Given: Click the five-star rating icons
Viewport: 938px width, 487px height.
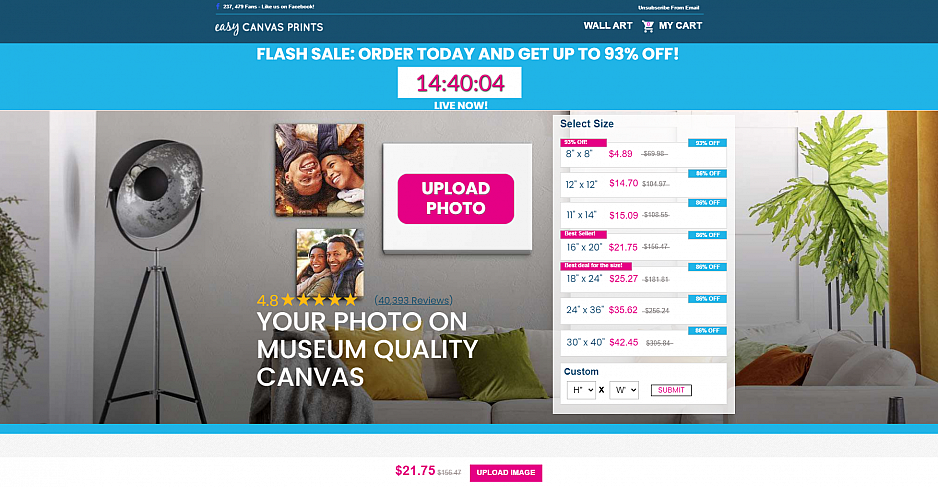Looking at the screenshot, I should [319, 300].
